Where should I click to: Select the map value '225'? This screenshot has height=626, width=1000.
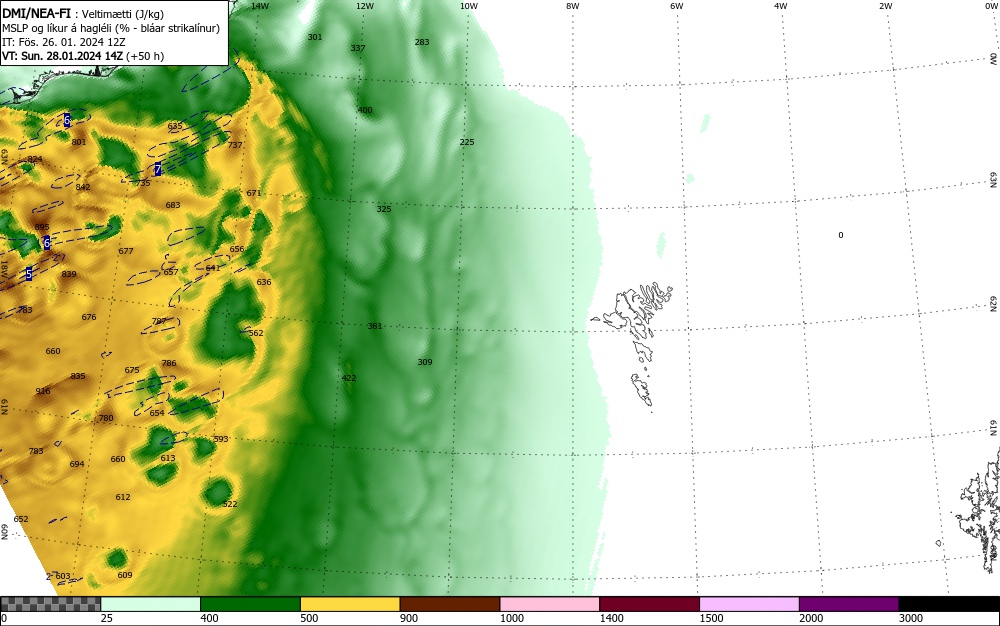tap(467, 142)
